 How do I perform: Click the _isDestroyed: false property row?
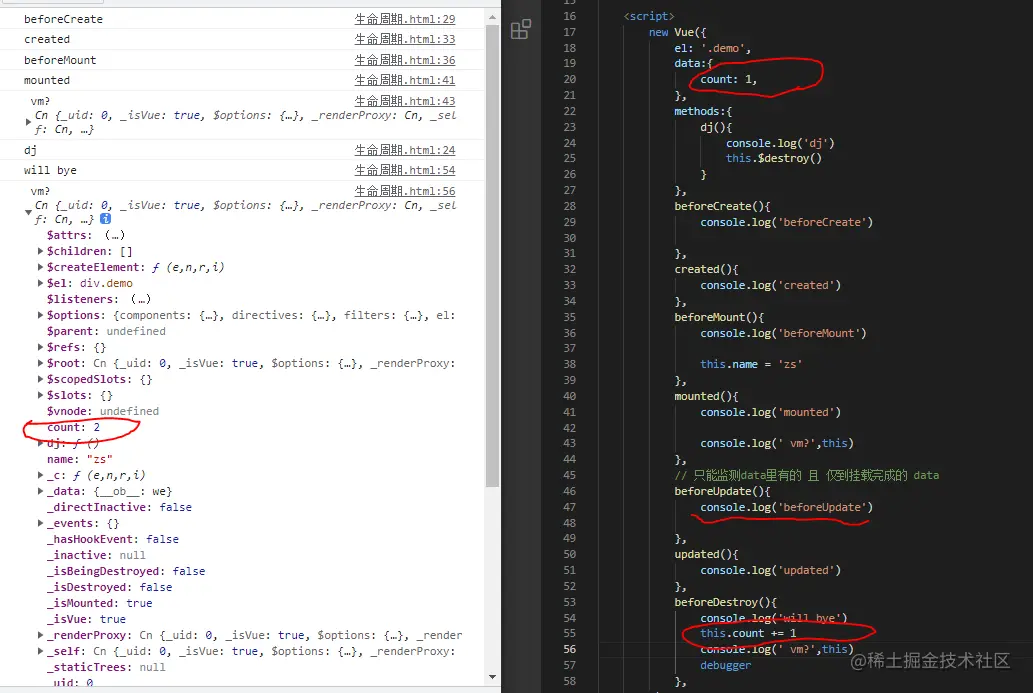pos(109,587)
